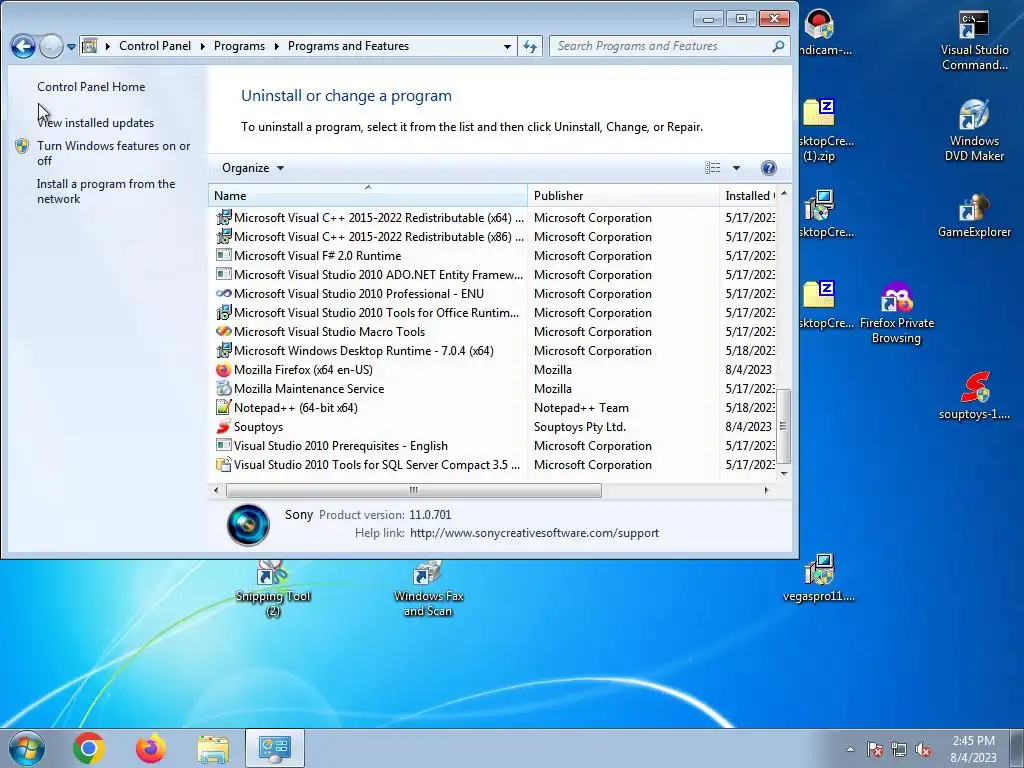The height and width of the screenshot is (768, 1024).
Task: Open Windows Explorer from the taskbar
Action: (213, 748)
